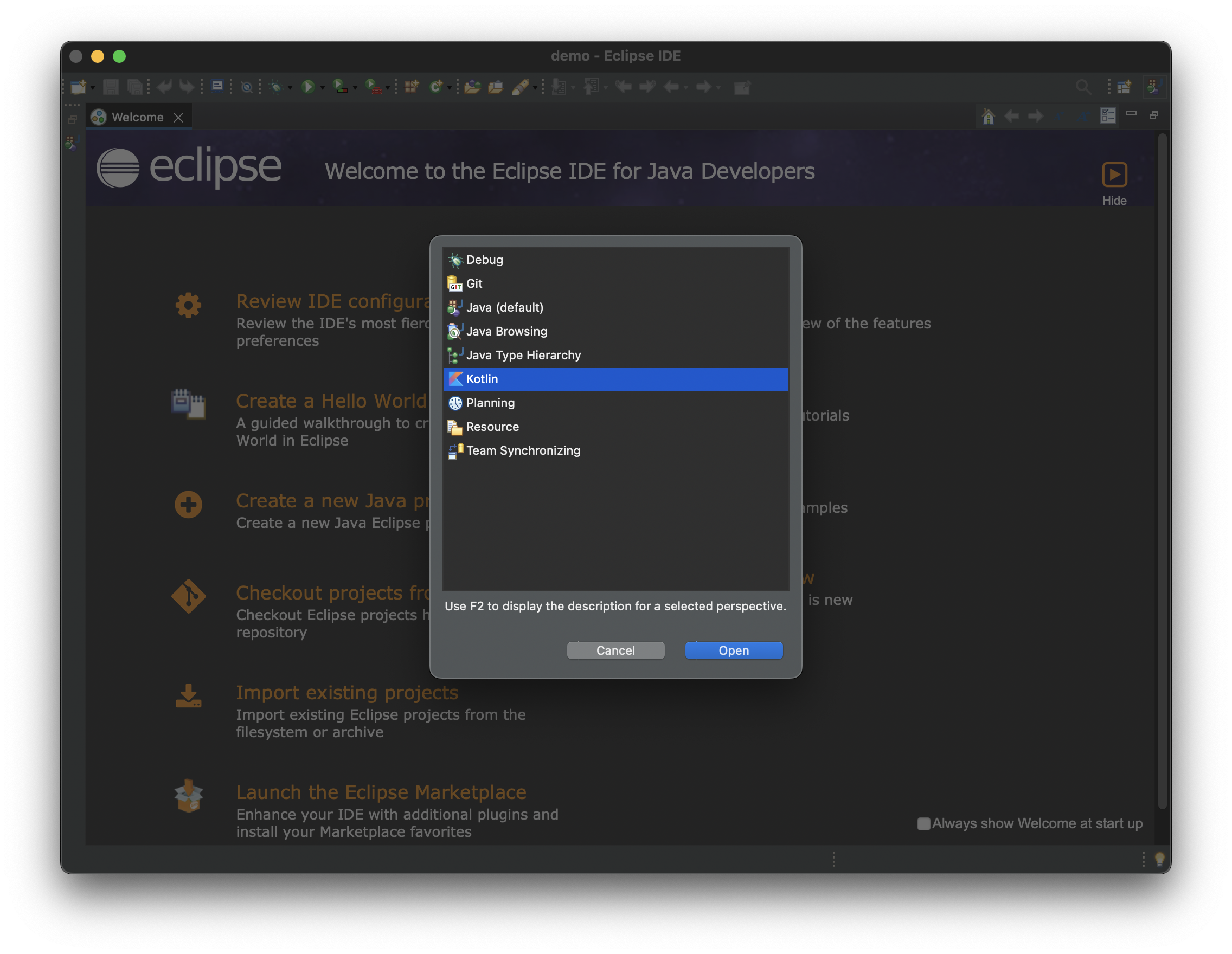The image size is (1232, 954).
Task: Click the green Run toolbar icon
Action: click(308, 87)
